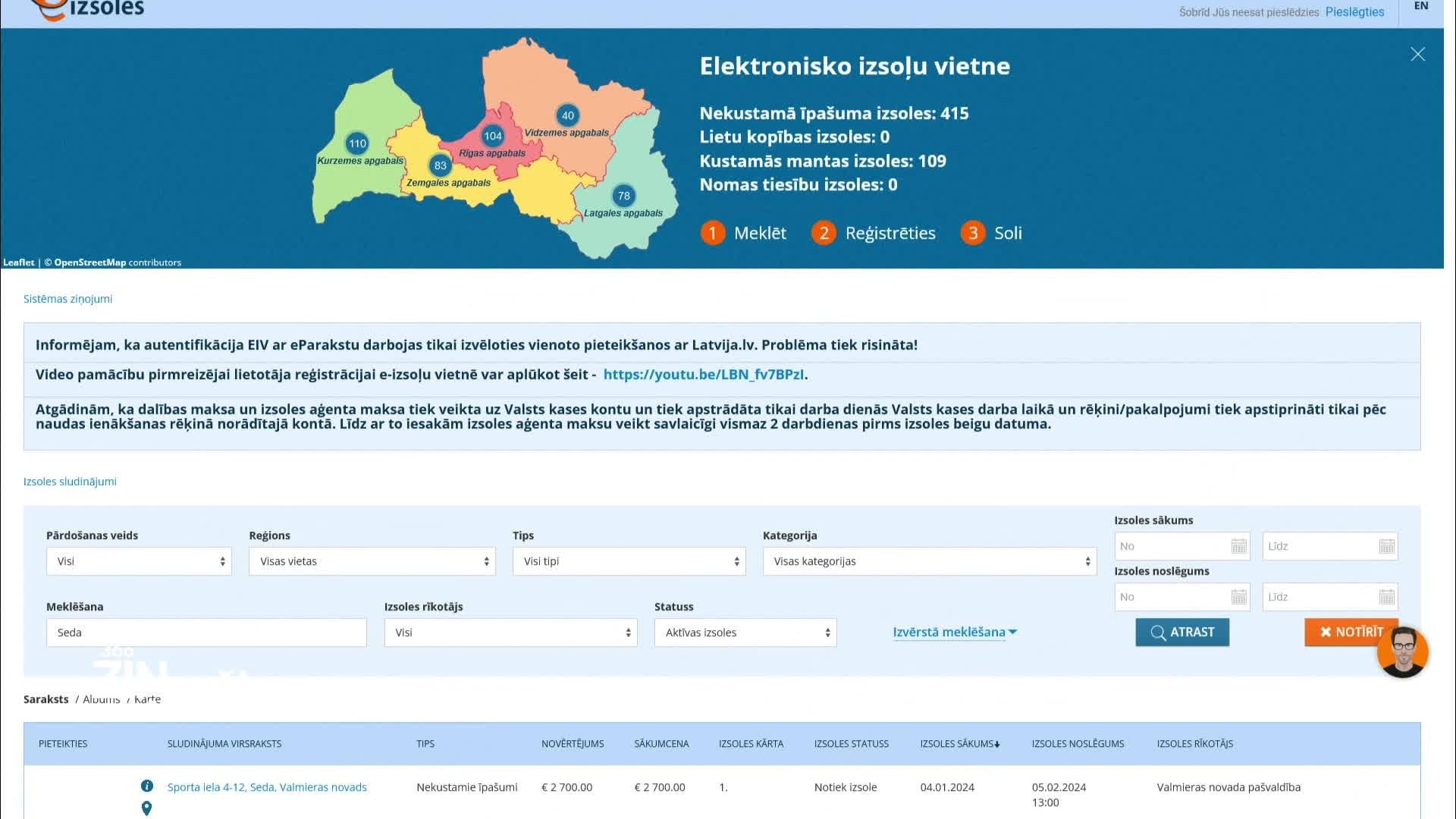Click the 104 cluster marker on Riga region
Image resolution: width=1456 pixels, height=819 pixels.
493,136
